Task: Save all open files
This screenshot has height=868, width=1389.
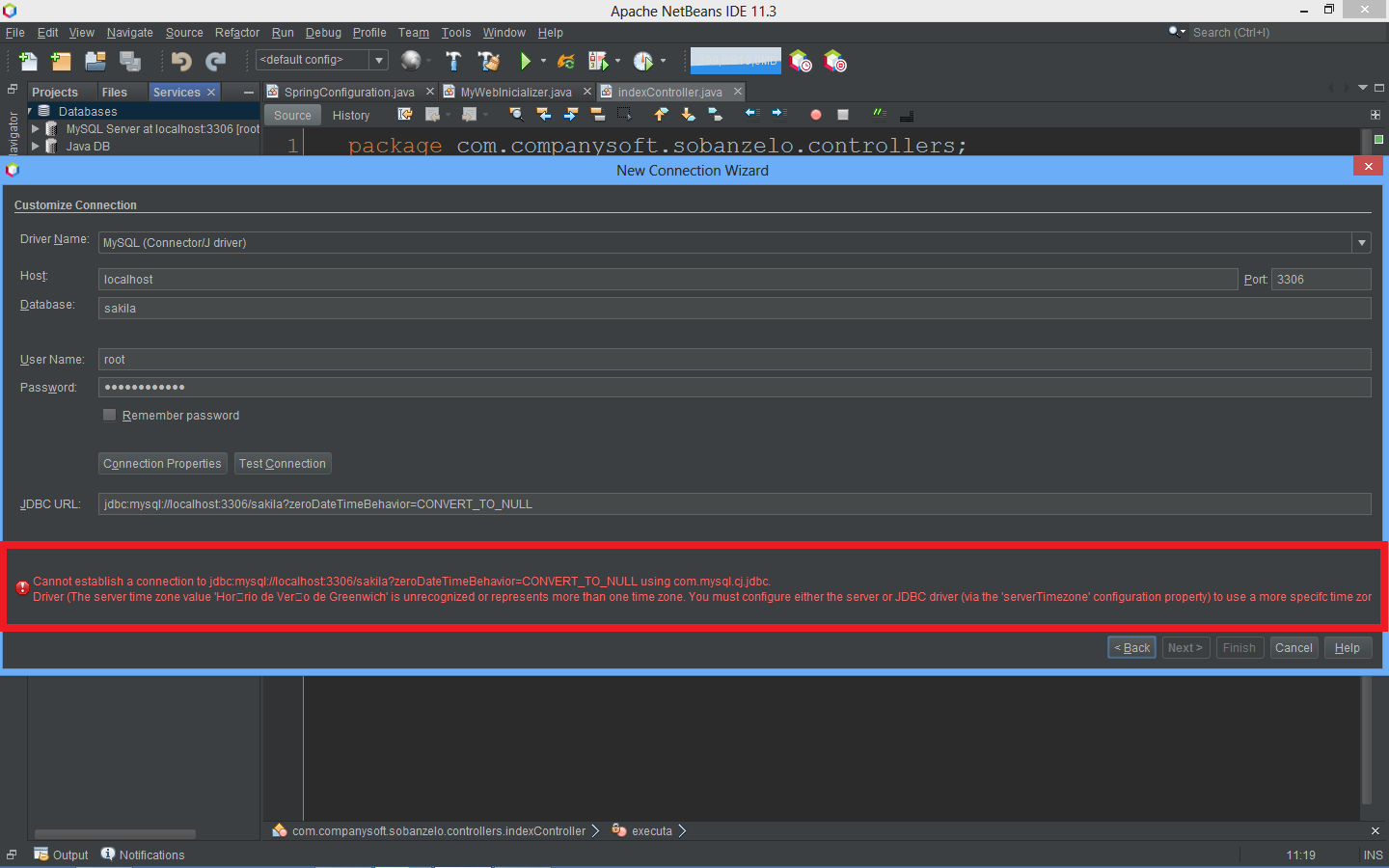Action: pyautogui.click(x=129, y=61)
